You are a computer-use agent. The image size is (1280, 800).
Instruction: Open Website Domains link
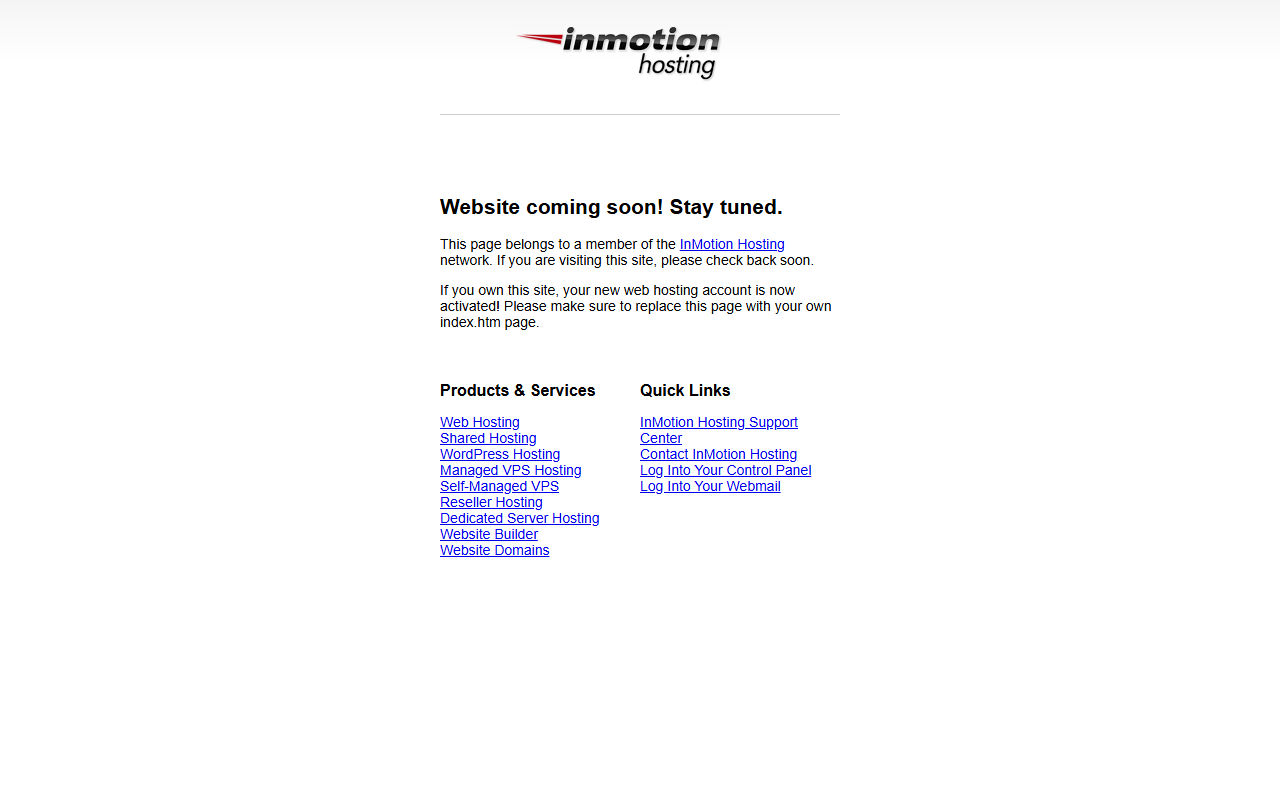click(494, 550)
